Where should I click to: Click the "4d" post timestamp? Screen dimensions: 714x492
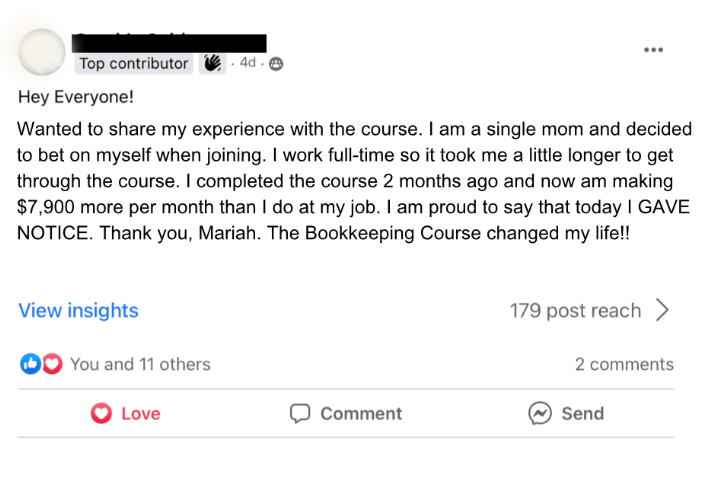coord(248,63)
